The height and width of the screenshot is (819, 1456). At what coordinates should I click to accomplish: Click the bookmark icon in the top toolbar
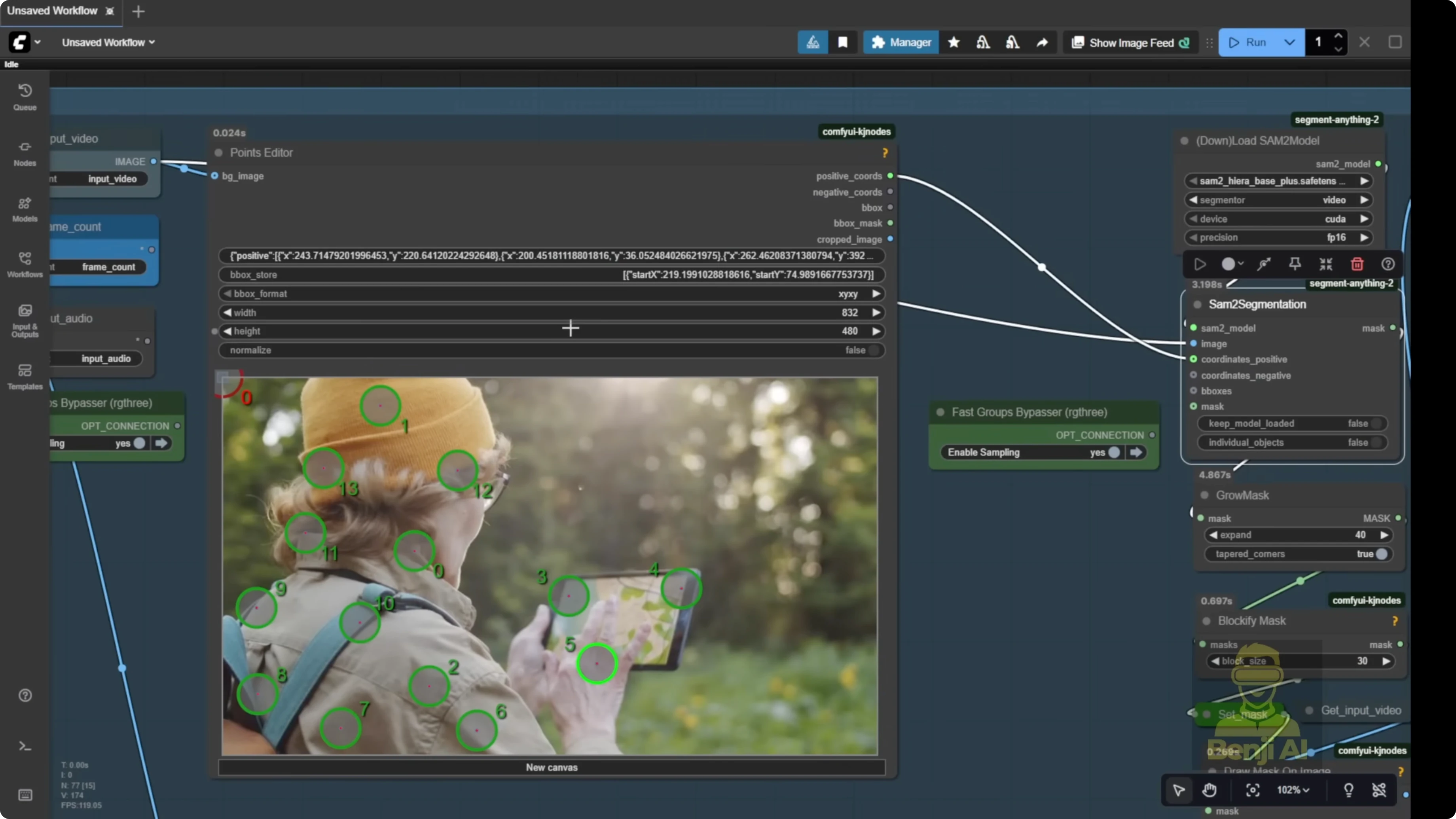tap(843, 42)
